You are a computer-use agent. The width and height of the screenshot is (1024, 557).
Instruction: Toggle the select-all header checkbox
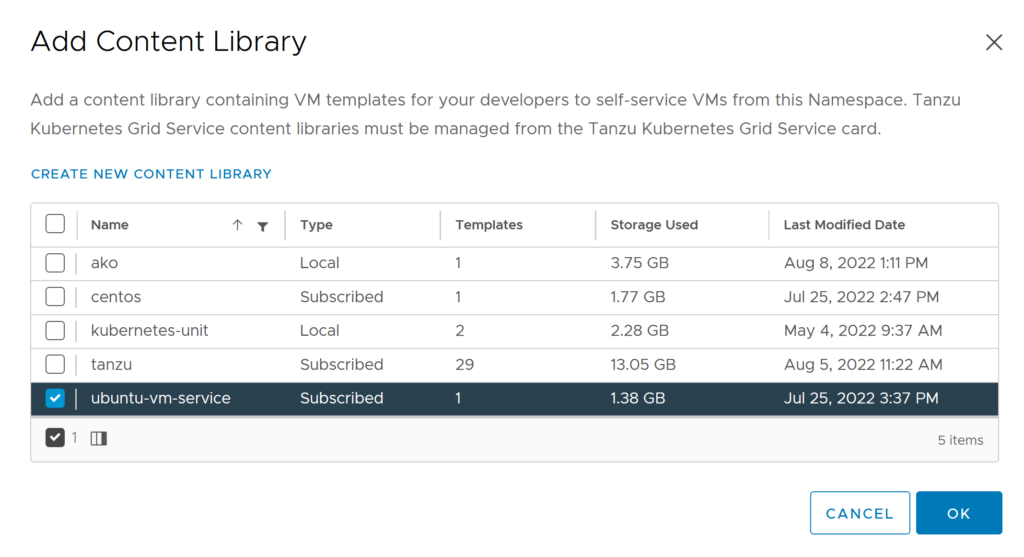[55, 224]
